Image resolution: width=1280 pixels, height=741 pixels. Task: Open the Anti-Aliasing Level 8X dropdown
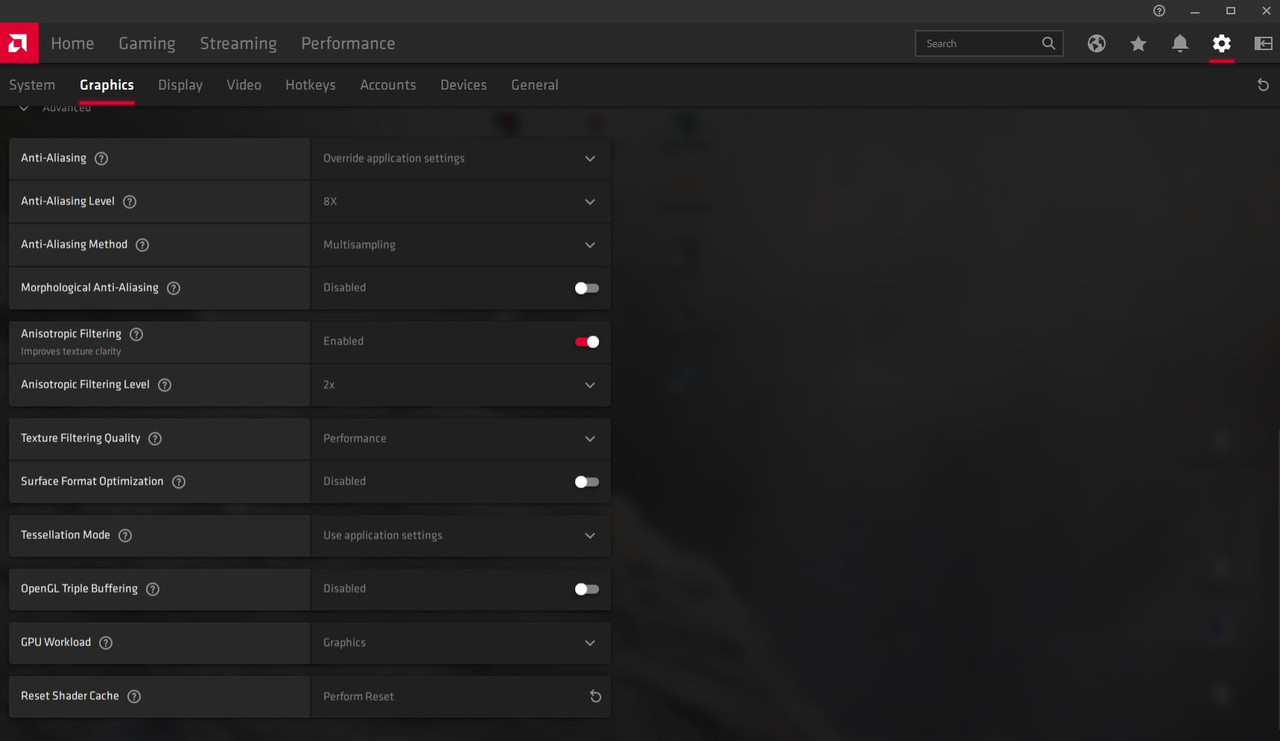460,201
